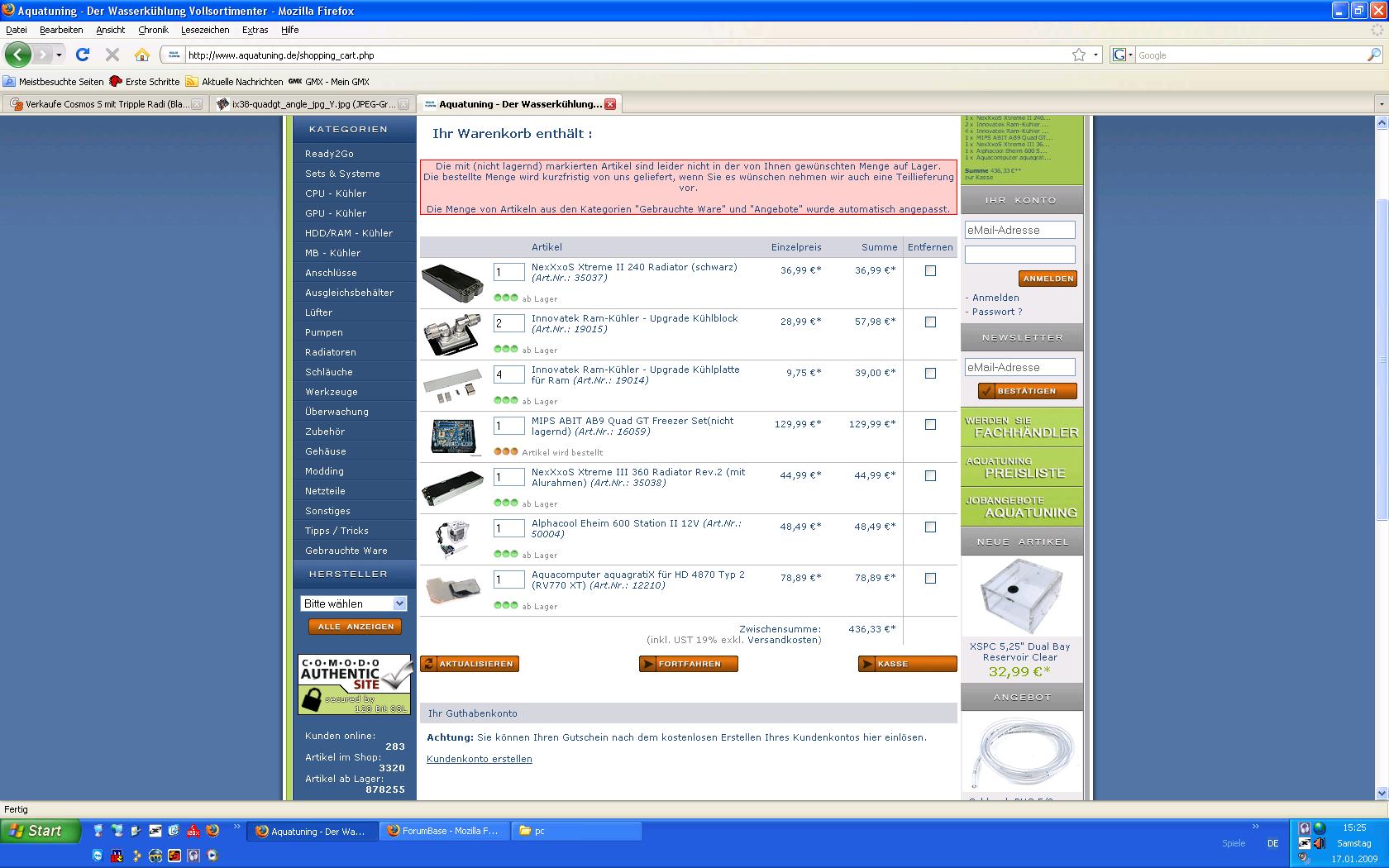
Task: Reload the page with the refresh icon
Action: [82, 55]
